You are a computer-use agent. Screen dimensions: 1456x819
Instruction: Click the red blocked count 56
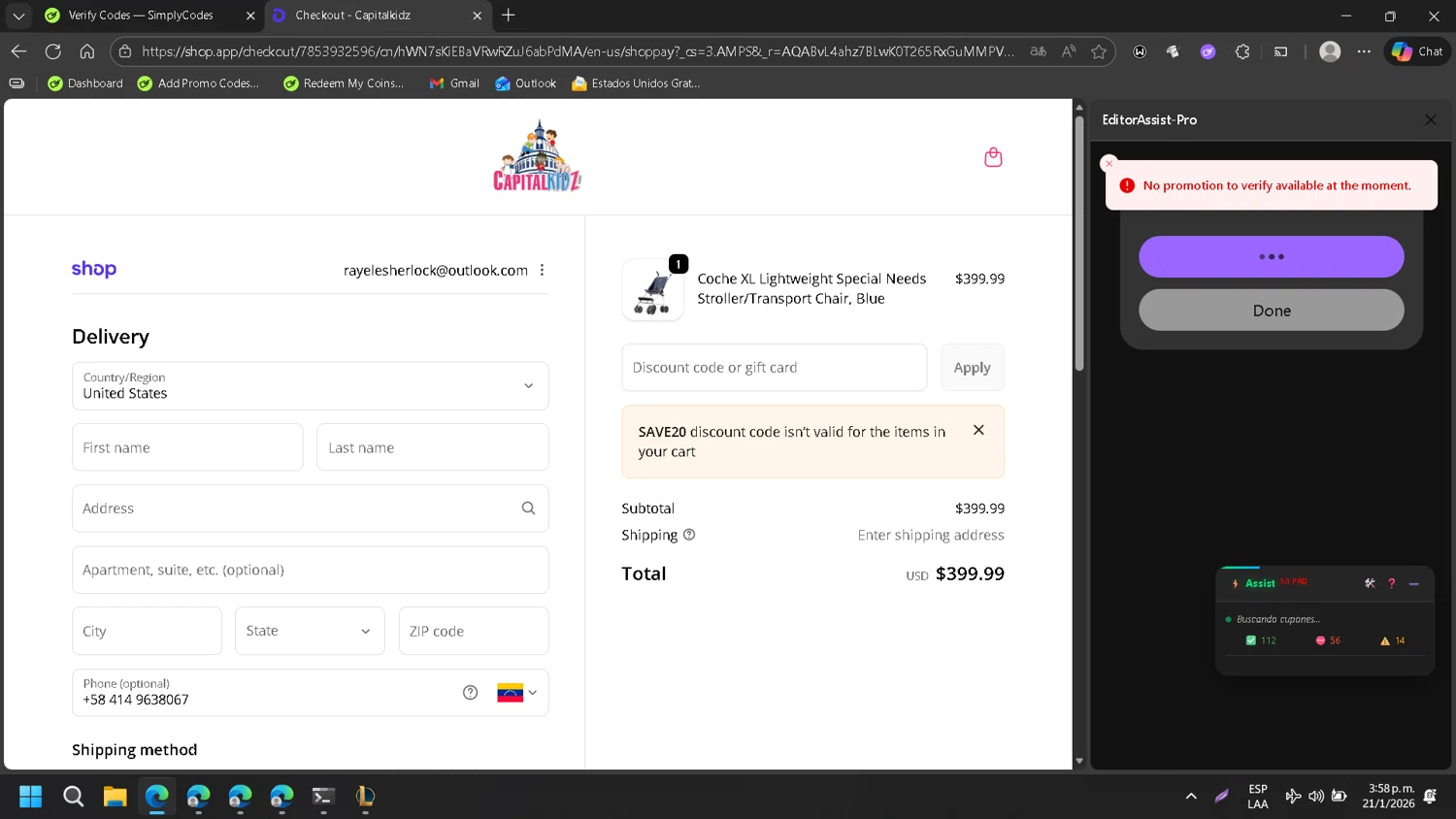tap(1328, 640)
